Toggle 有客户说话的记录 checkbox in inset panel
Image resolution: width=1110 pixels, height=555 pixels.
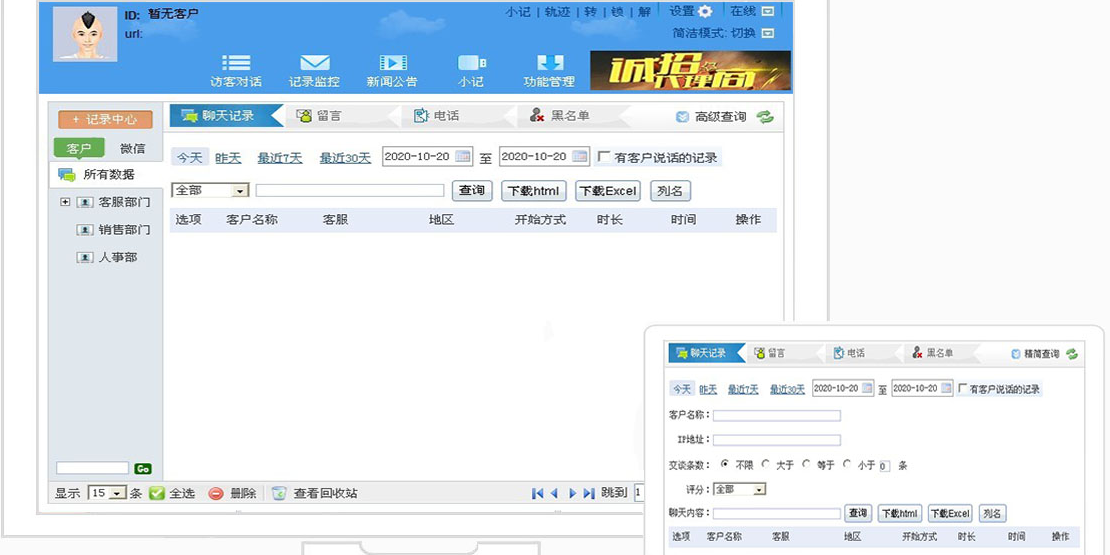point(963,389)
